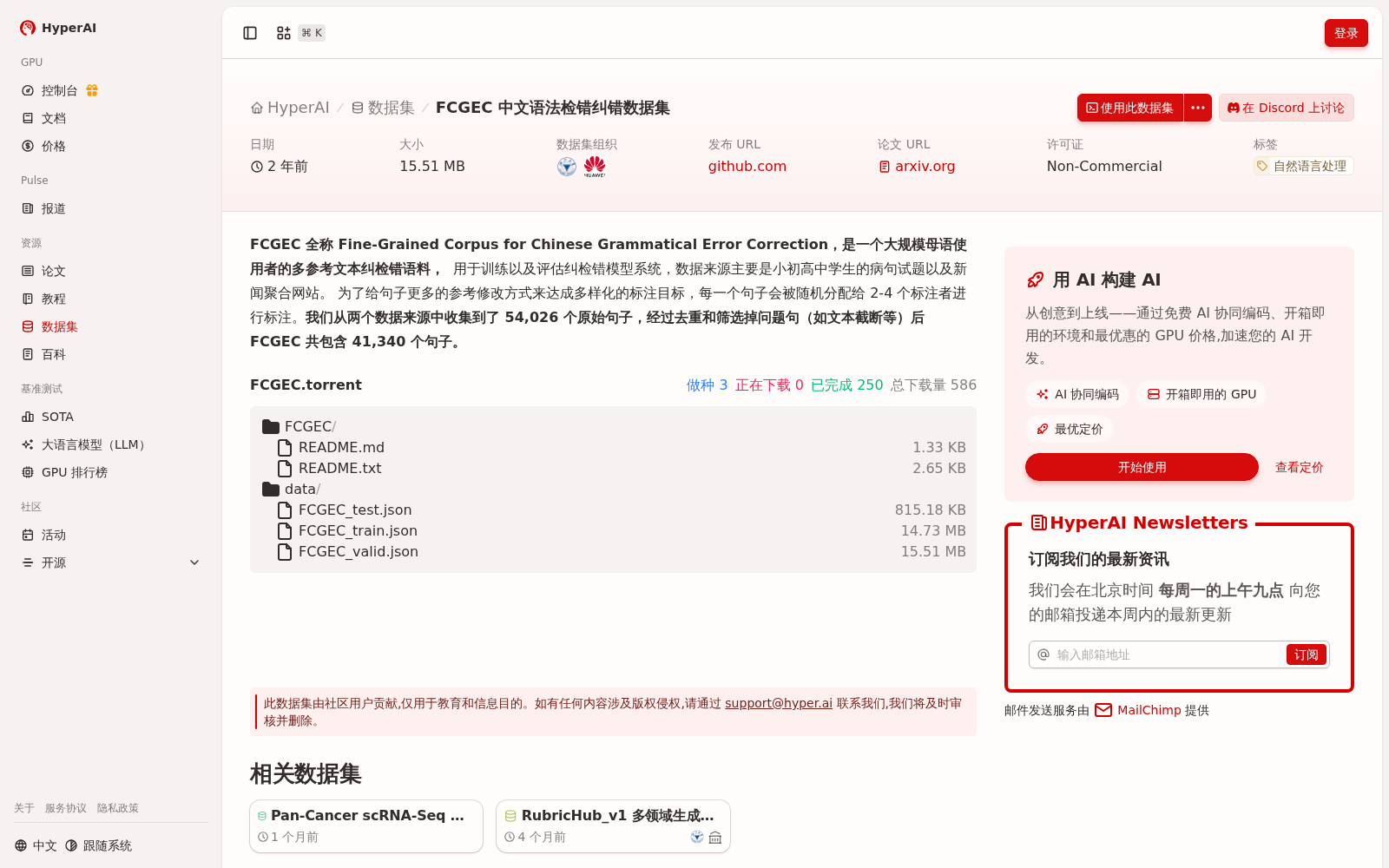Toggle the sidebar panel icon
The height and width of the screenshot is (868, 1389).
tap(250, 33)
